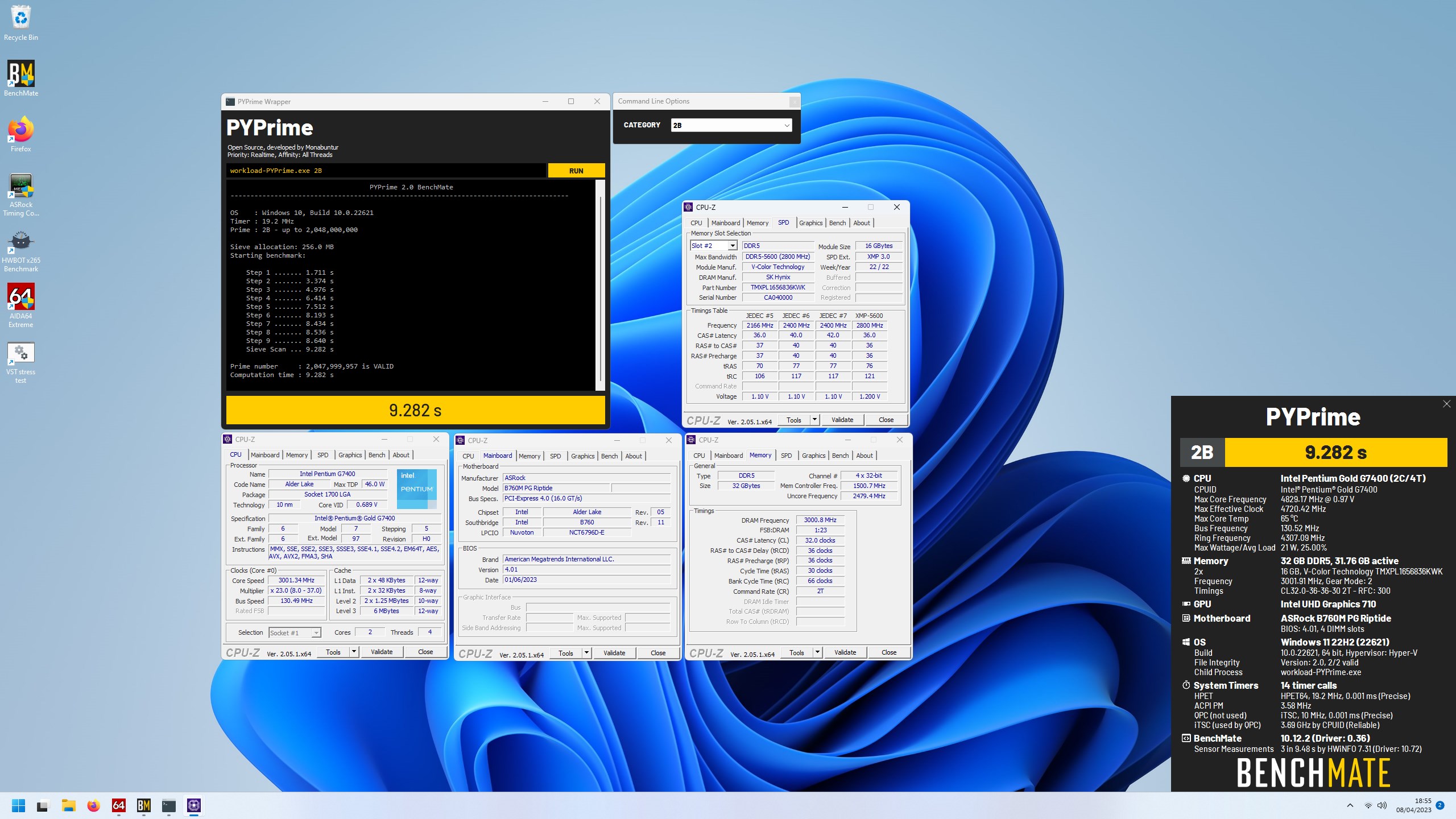1456x819 pixels.
Task: Open Task View on the taskbar
Action: click(x=43, y=805)
